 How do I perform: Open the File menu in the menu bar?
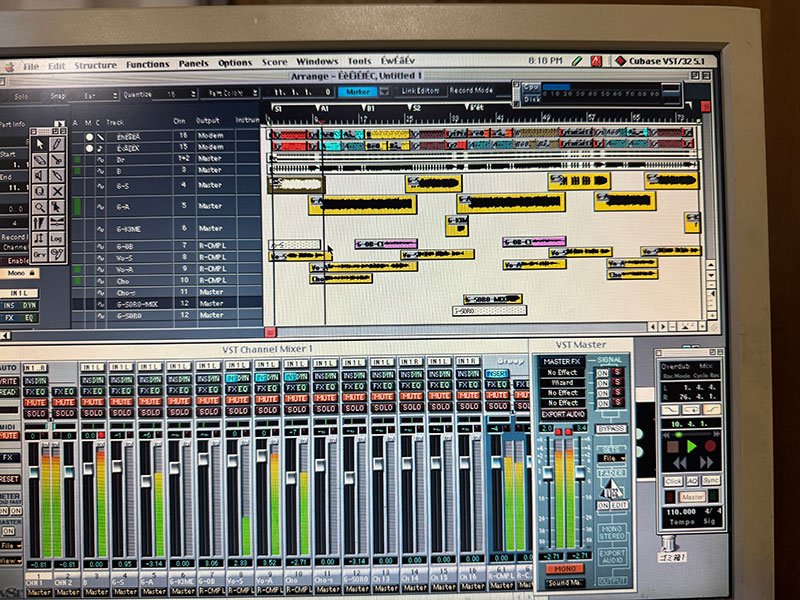click(31, 66)
